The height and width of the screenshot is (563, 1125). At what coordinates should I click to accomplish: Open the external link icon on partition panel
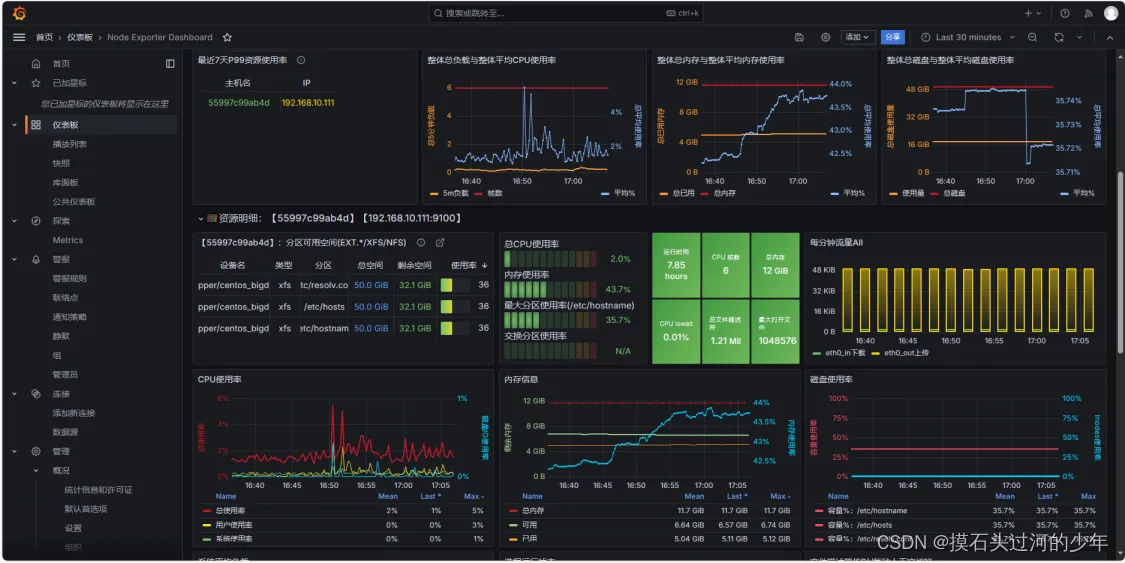[x=441, y=242]
